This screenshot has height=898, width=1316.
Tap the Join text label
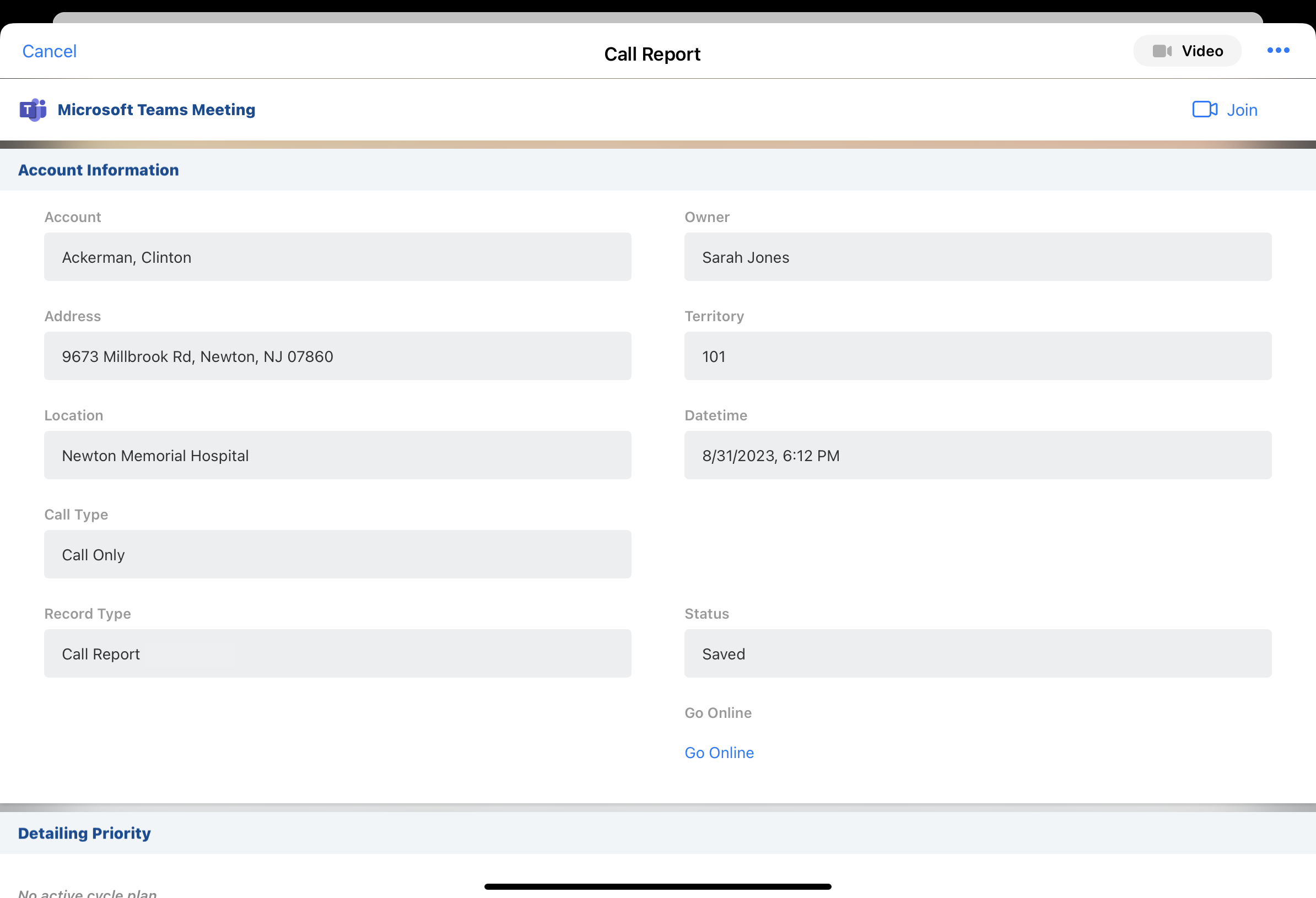[x=1241, y=110]
